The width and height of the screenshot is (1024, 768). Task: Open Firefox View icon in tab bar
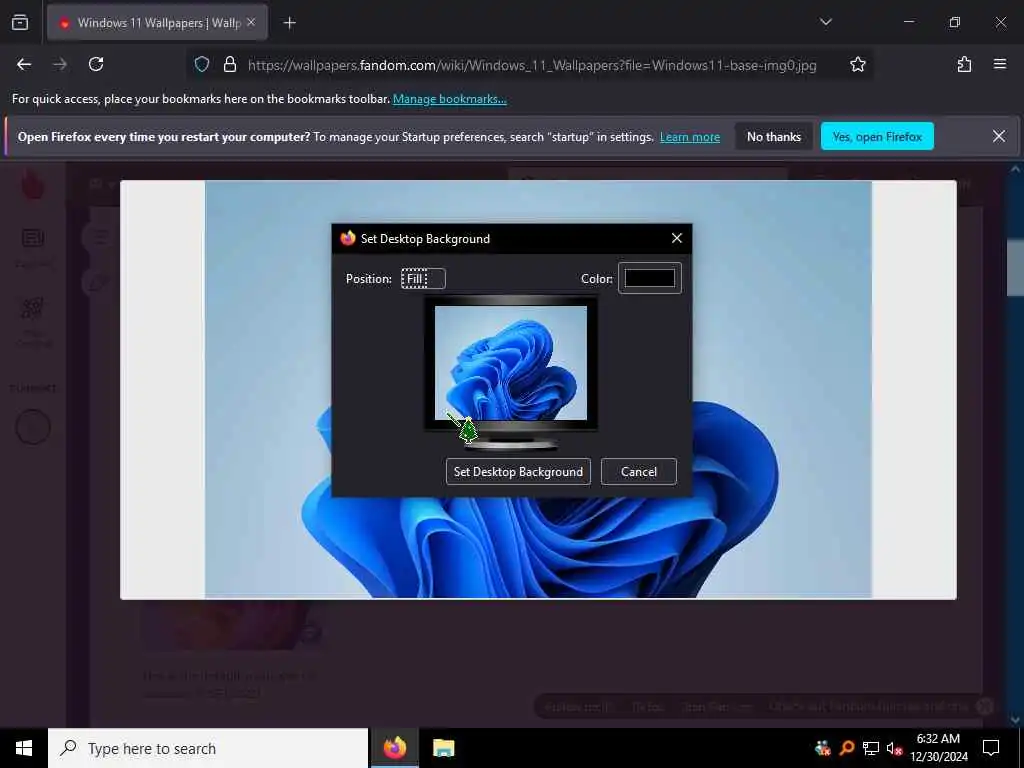tap(20, 23)
